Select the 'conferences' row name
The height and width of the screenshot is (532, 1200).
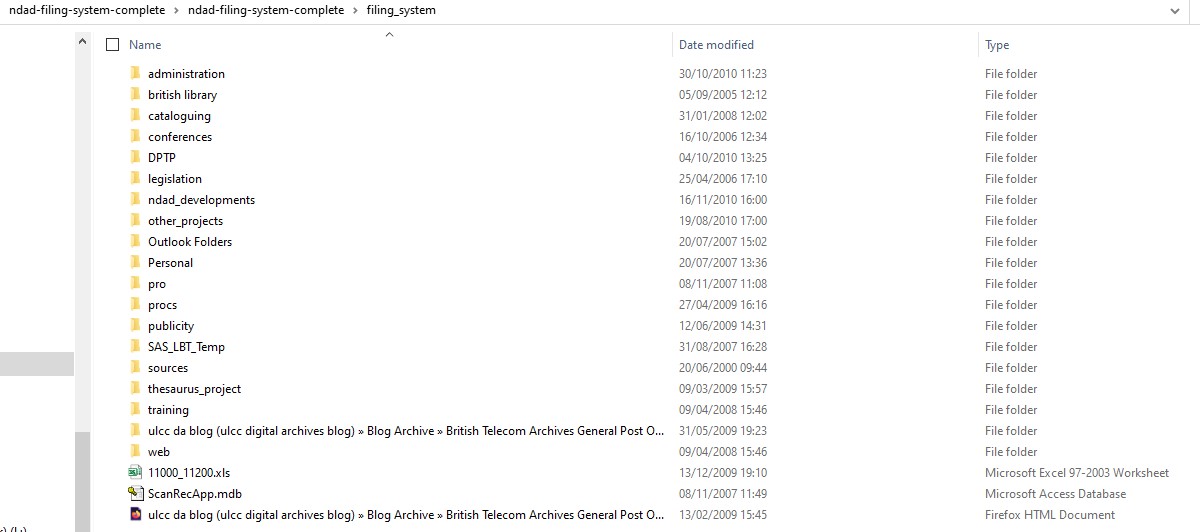pos(180,136)
